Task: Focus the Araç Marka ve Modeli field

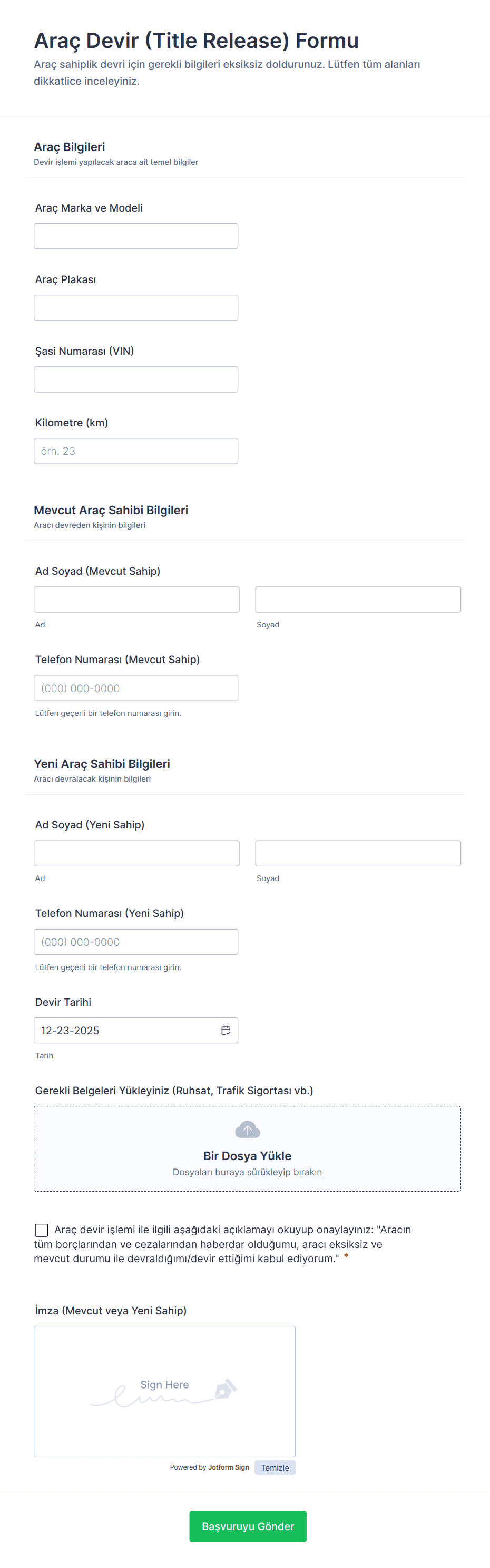Action: pyautogui.click(x=136, y=236)
